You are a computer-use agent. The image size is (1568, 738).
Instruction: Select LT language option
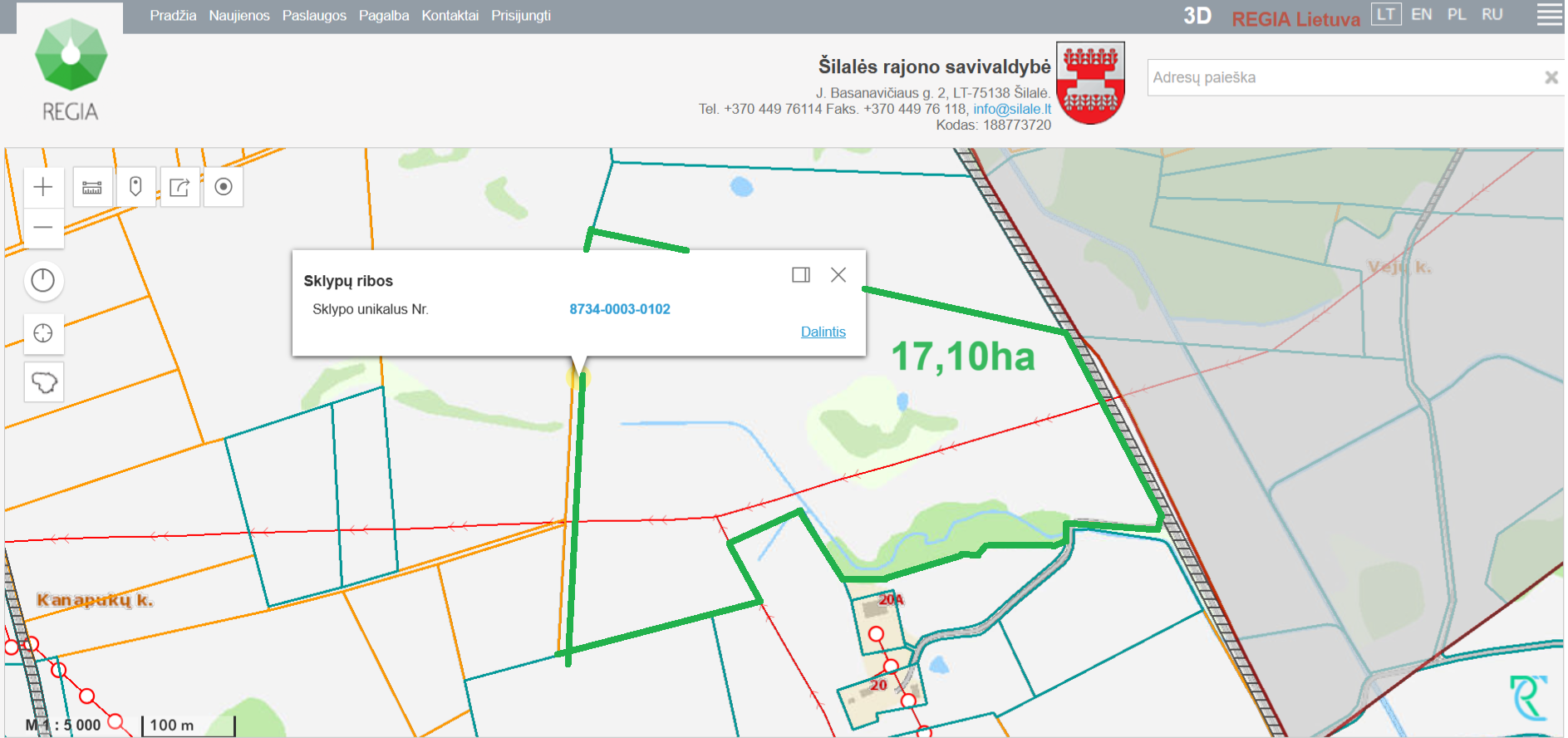(1385, 15)
